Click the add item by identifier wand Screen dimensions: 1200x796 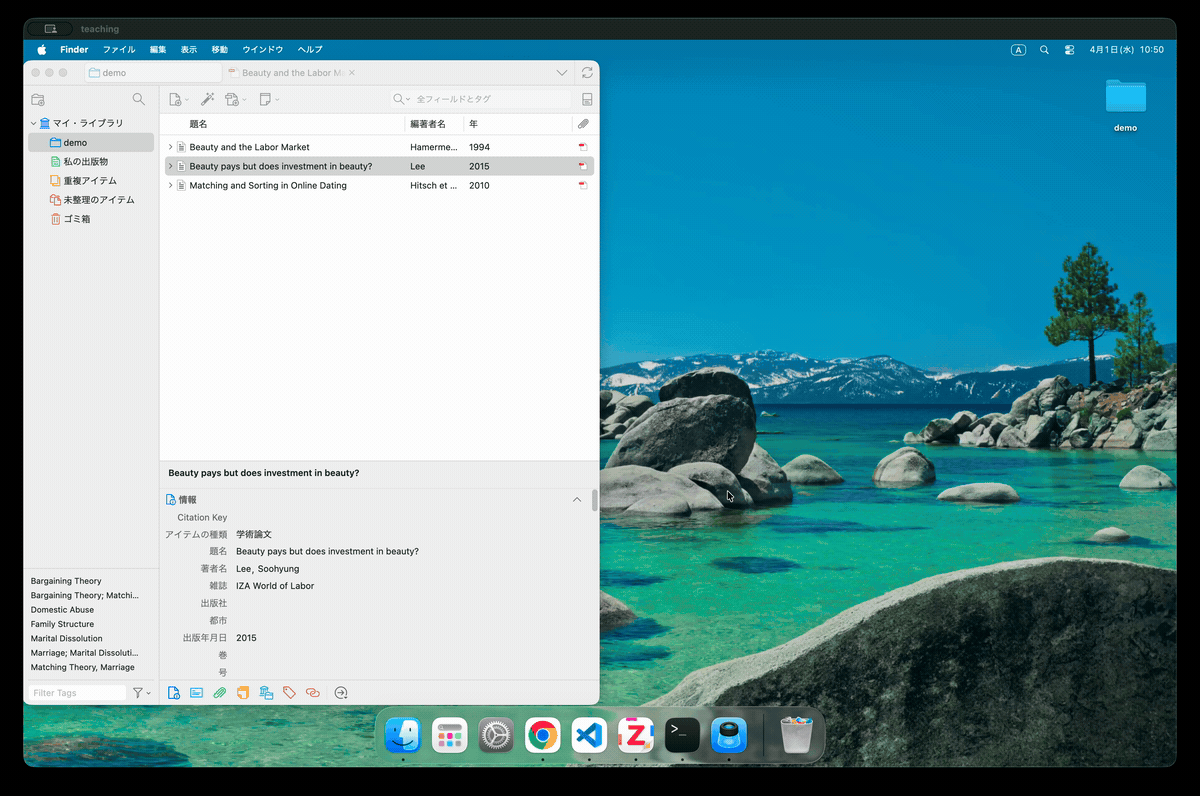tap(207, 99)
